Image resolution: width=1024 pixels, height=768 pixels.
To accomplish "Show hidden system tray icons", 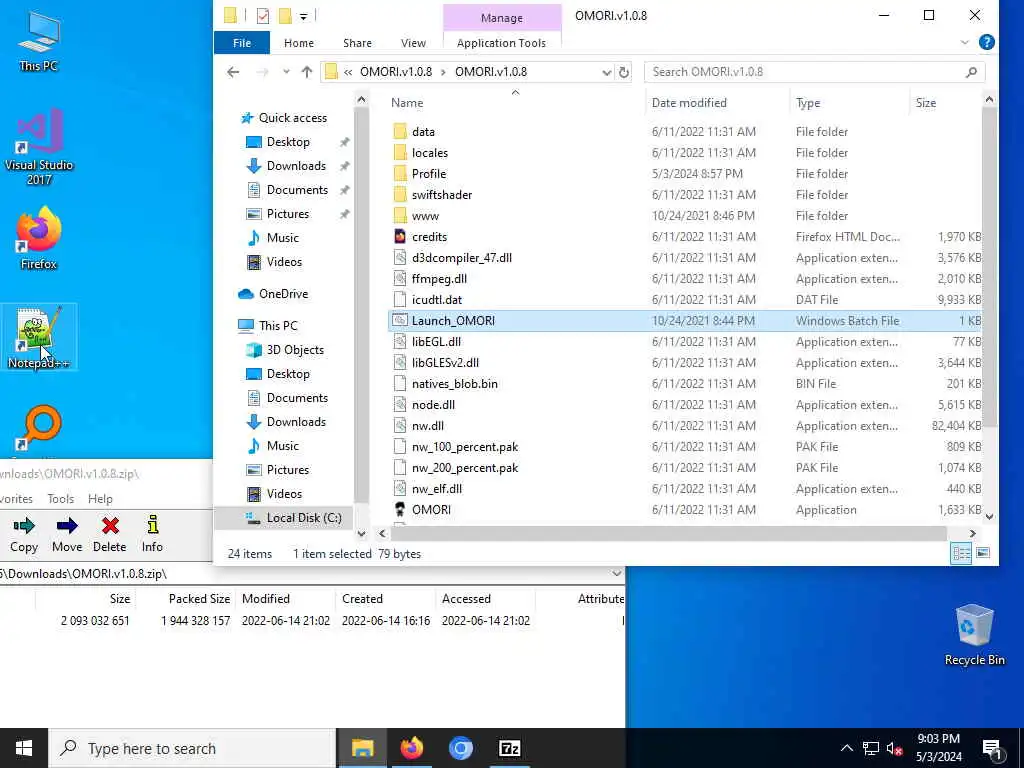I will pos(846,749).
